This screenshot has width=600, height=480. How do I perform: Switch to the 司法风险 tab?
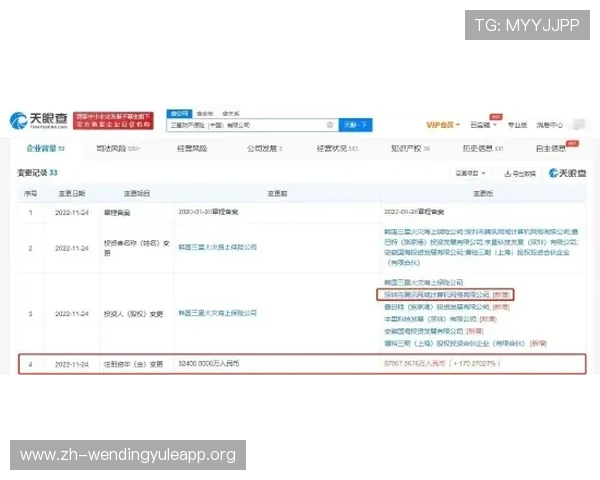(x=118, y=149)
